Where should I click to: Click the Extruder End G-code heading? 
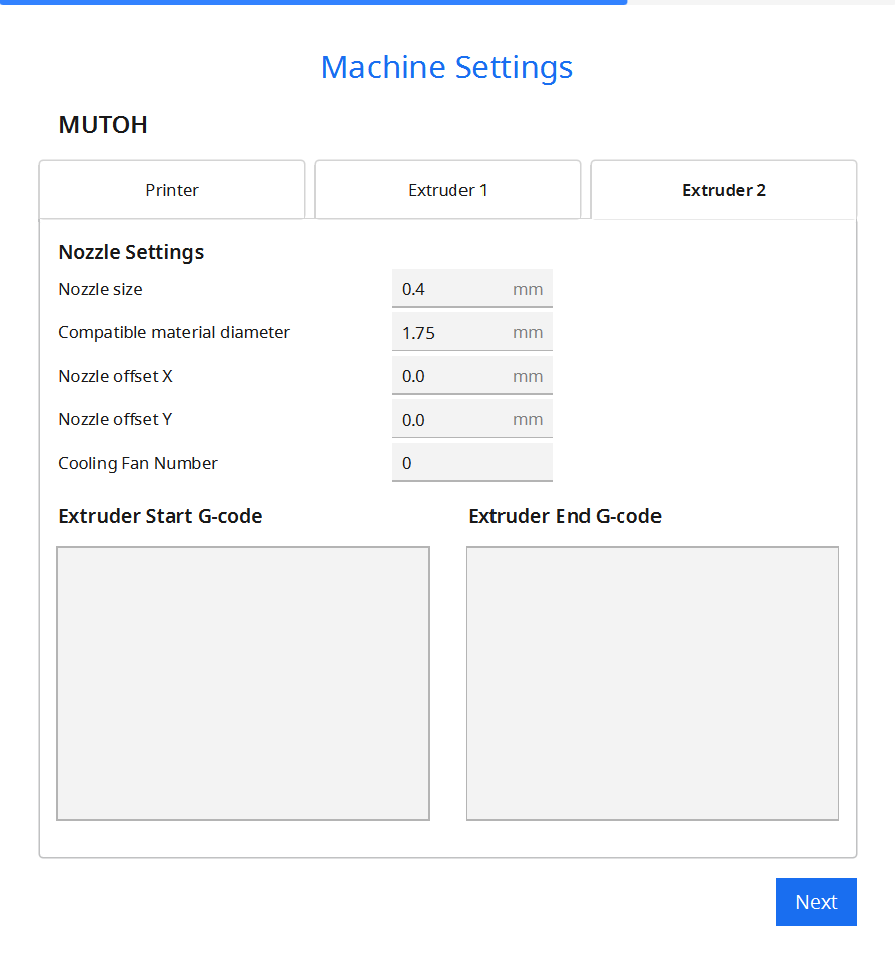tap(565, 516)
